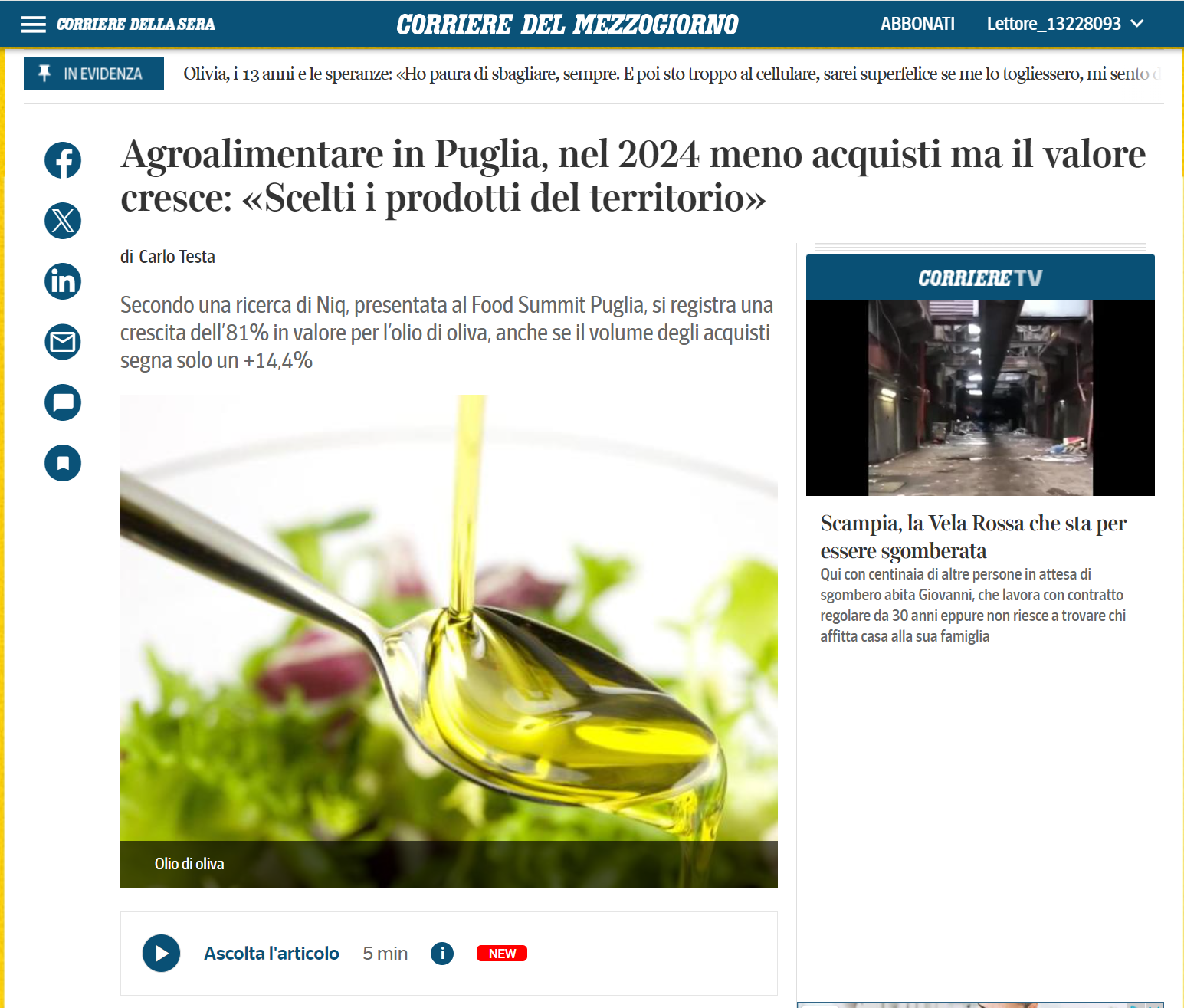Open the comments bubble icon
The height and width of the screenshot is (1008, 1184).
(63, 402)
